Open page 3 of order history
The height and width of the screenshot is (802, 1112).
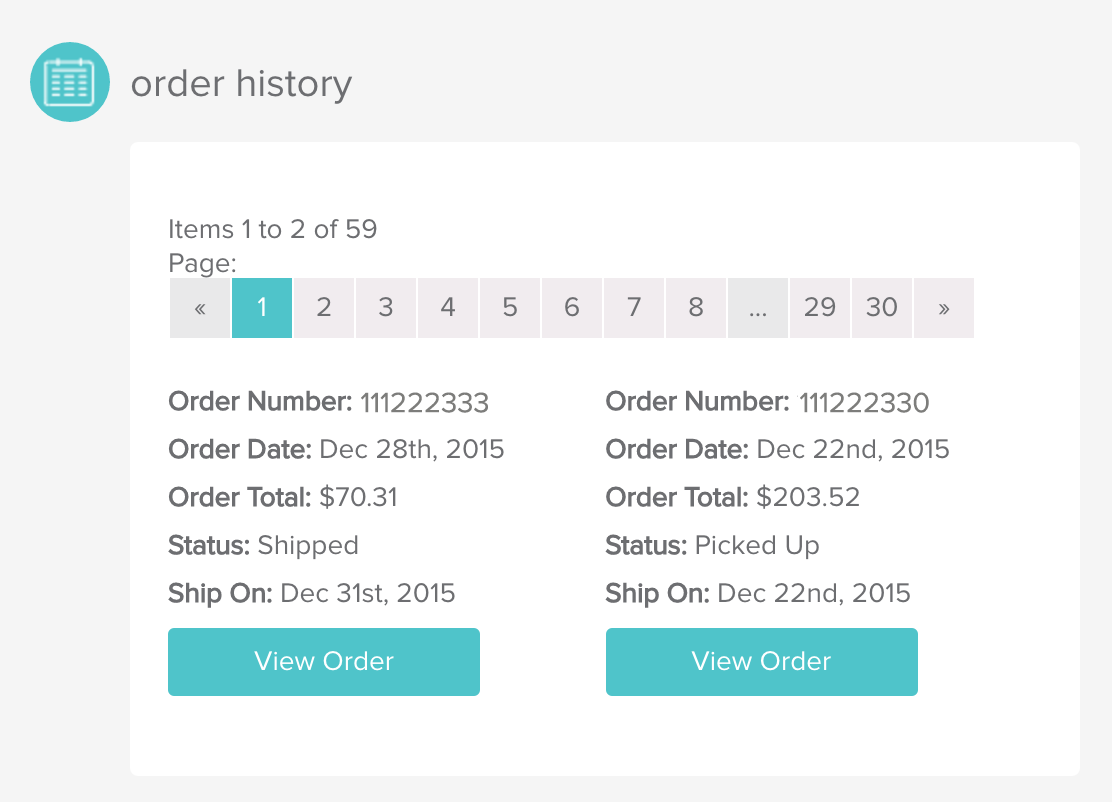click(385, 307)
